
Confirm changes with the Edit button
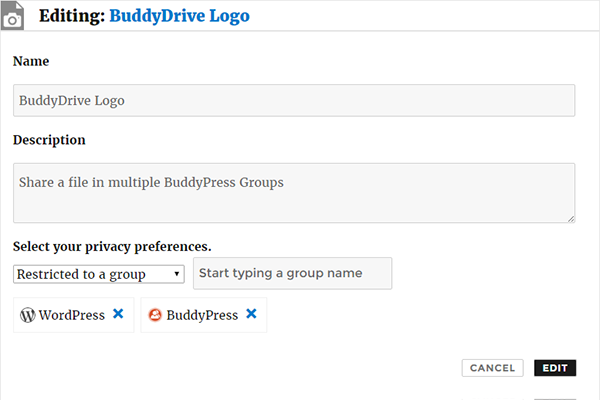555,368
